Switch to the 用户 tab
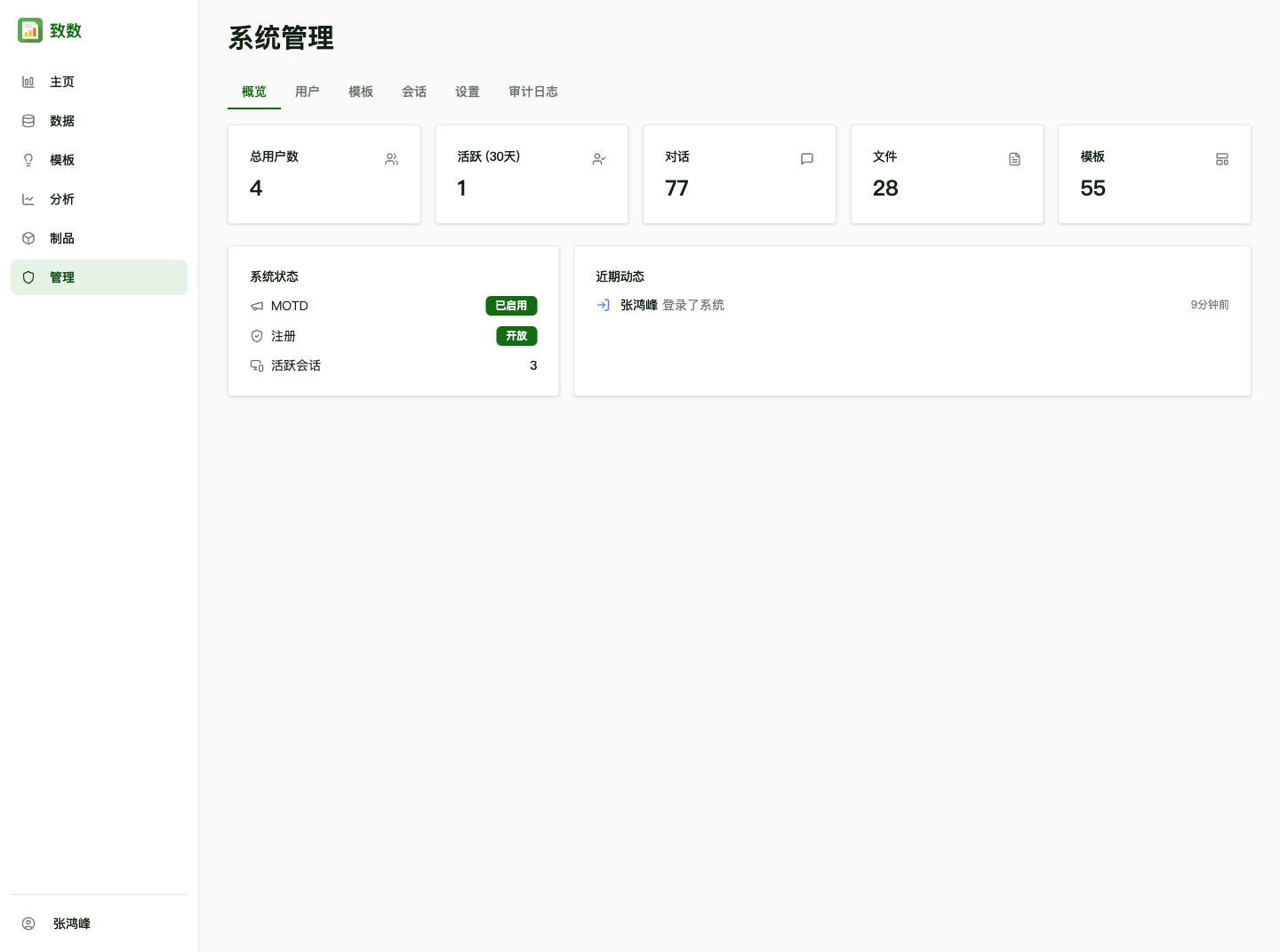Screen dimensions: 1280x952 [x=308, y=92]
